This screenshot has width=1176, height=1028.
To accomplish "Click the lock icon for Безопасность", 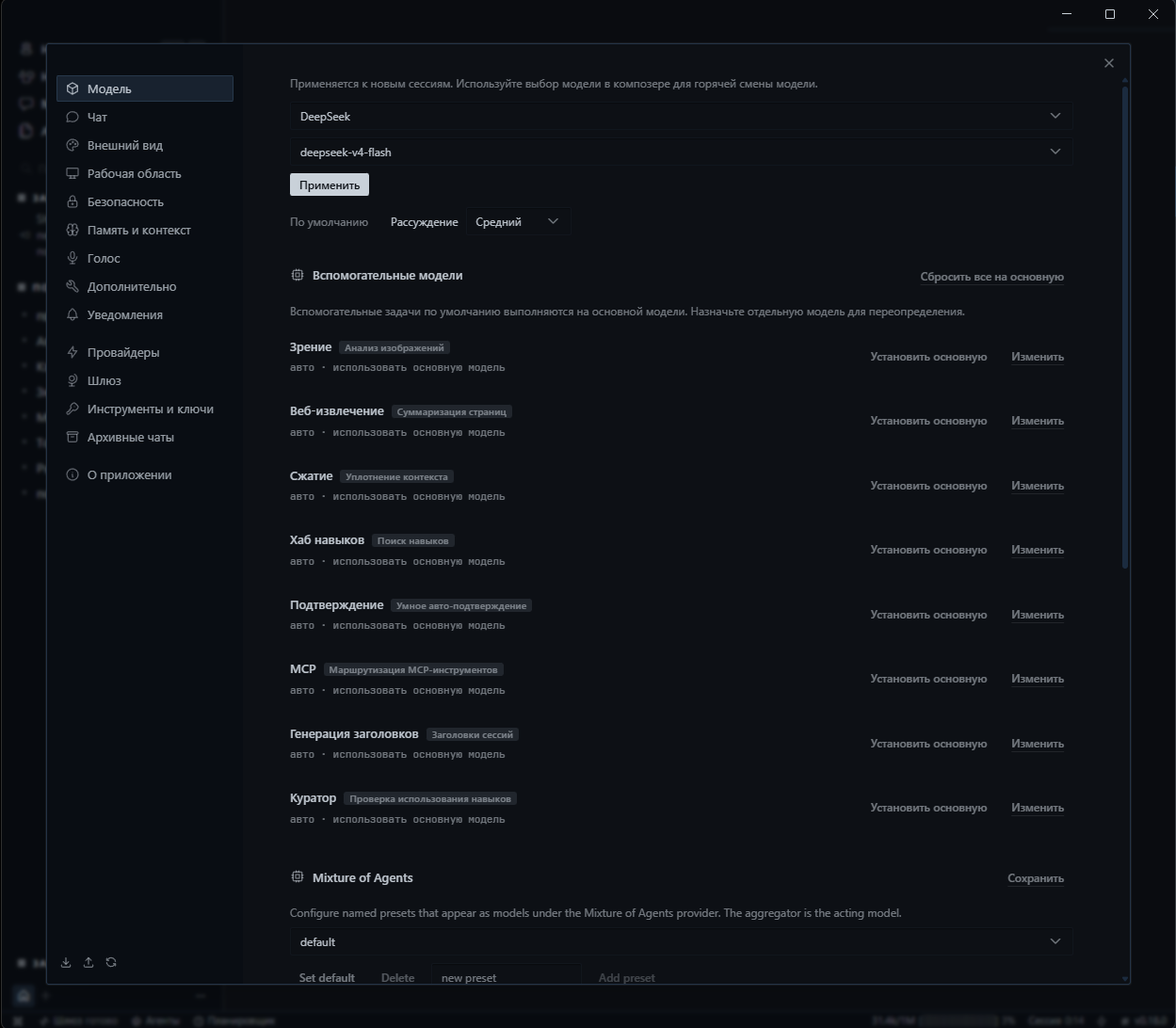I will coord(72,201).
